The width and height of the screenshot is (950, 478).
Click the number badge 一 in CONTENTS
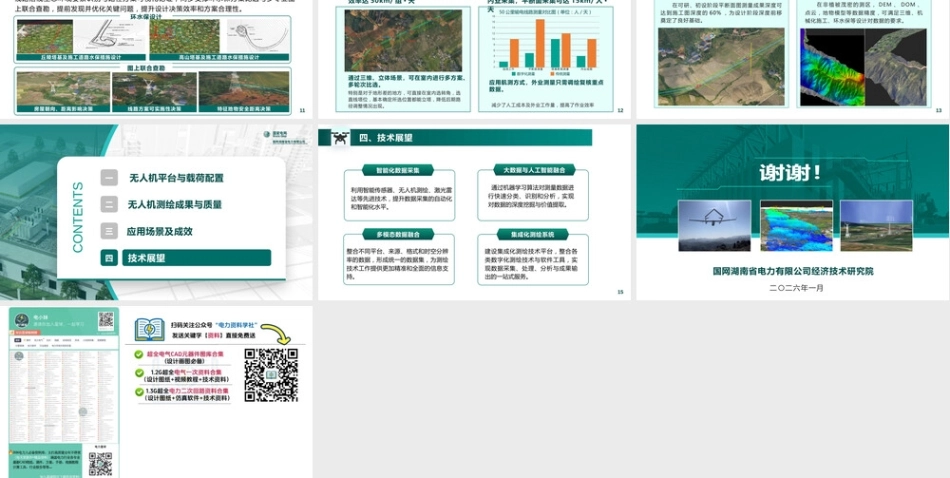tap(109, 178)
